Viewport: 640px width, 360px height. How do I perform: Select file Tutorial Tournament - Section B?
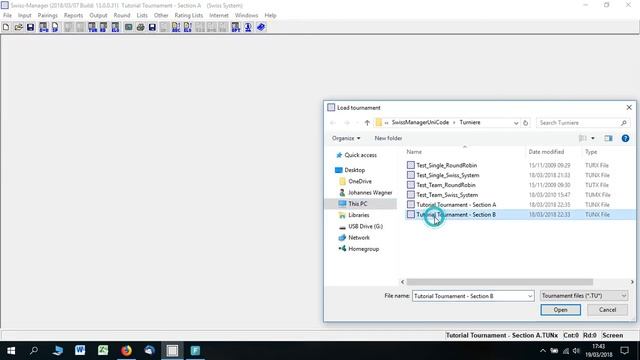click(456, 215)
